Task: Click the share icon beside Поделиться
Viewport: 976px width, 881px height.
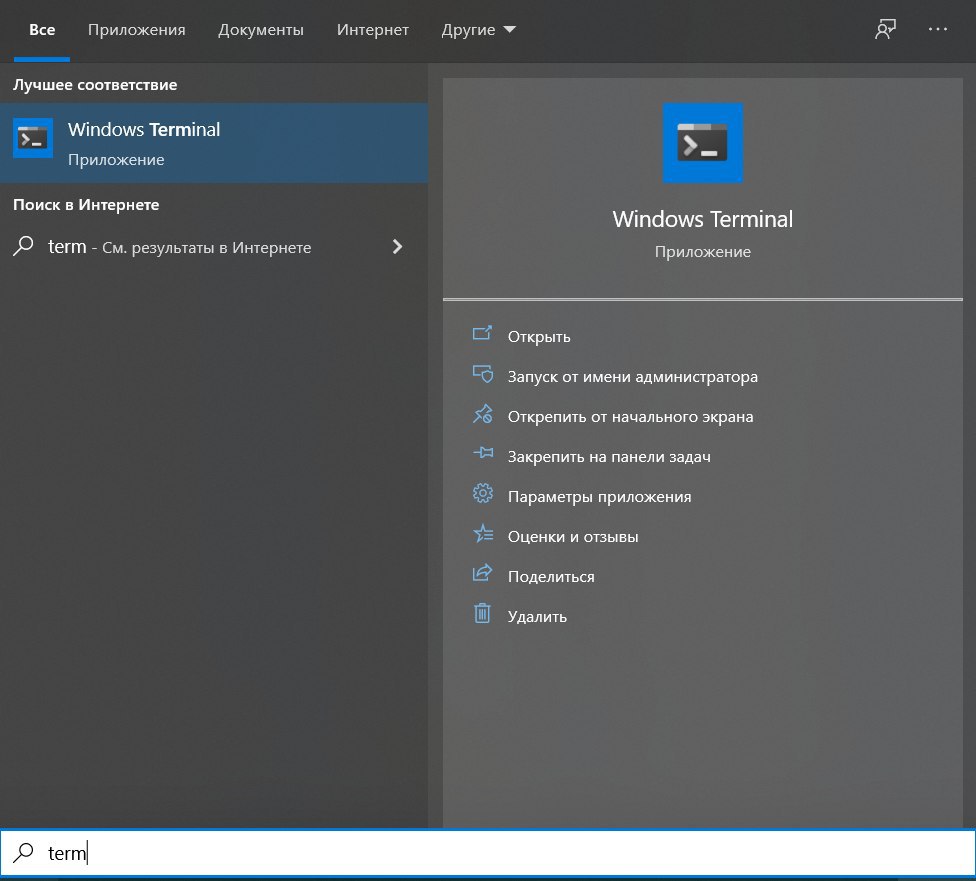Action: [x=482, y=573]
